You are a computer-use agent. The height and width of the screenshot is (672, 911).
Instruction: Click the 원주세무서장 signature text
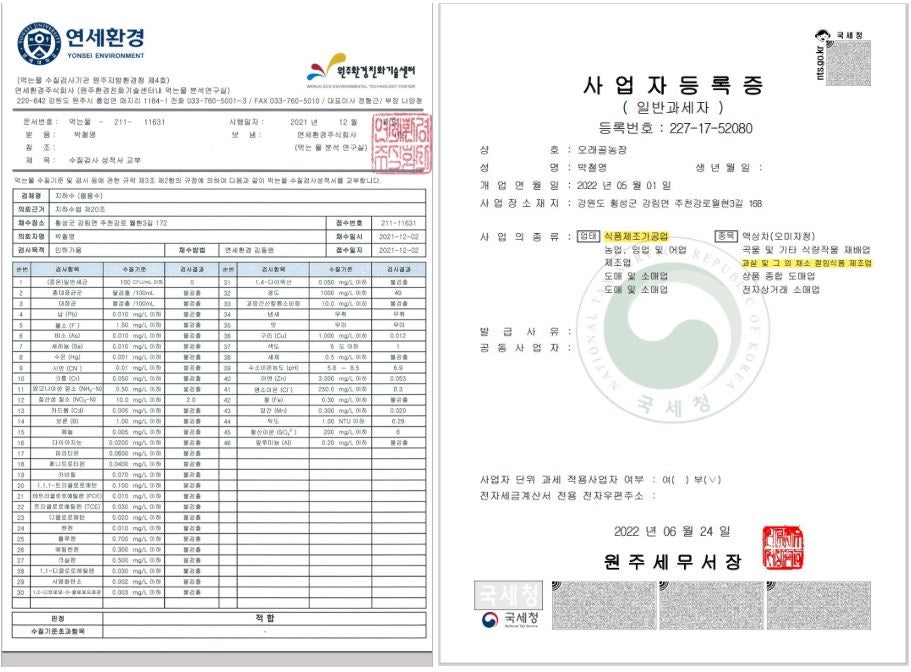672,562
